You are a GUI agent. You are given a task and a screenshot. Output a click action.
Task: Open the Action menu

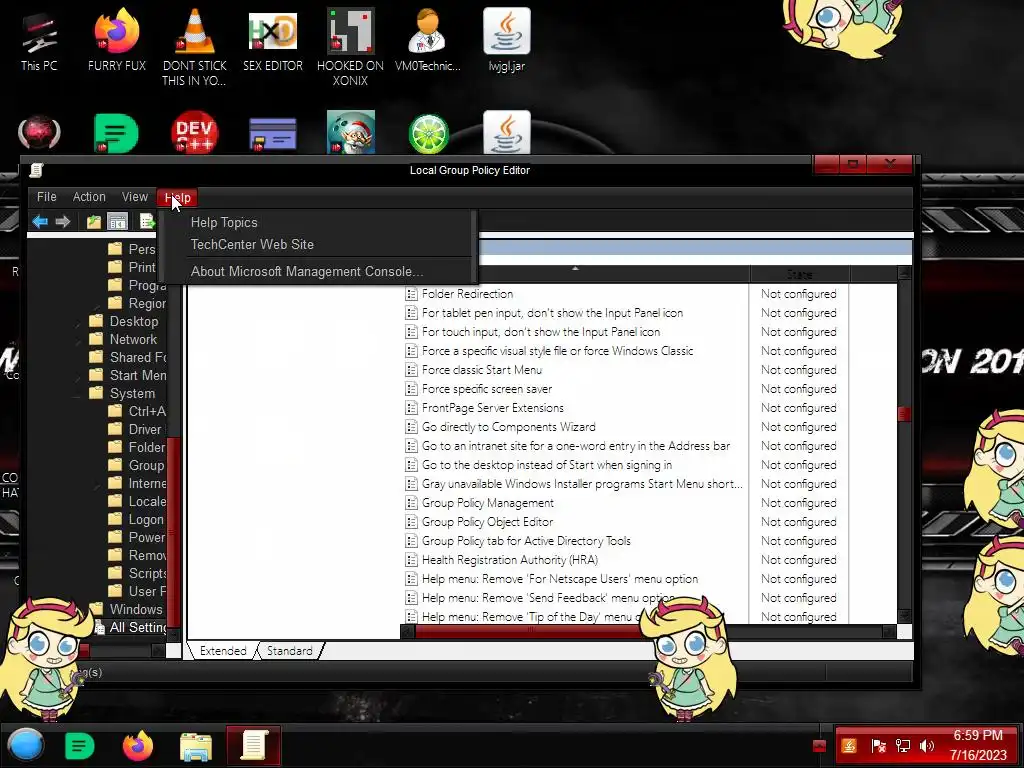(89, 197)
